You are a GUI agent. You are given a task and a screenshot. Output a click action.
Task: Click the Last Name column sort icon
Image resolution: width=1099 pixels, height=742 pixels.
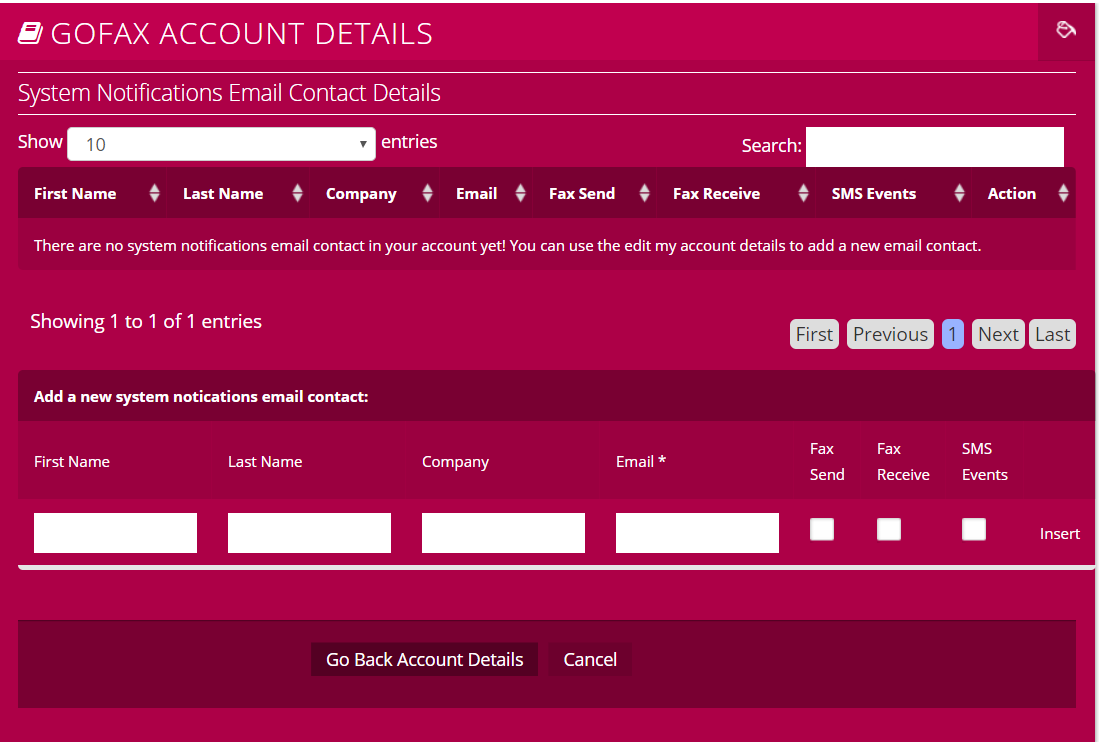[x=297, y=193]
